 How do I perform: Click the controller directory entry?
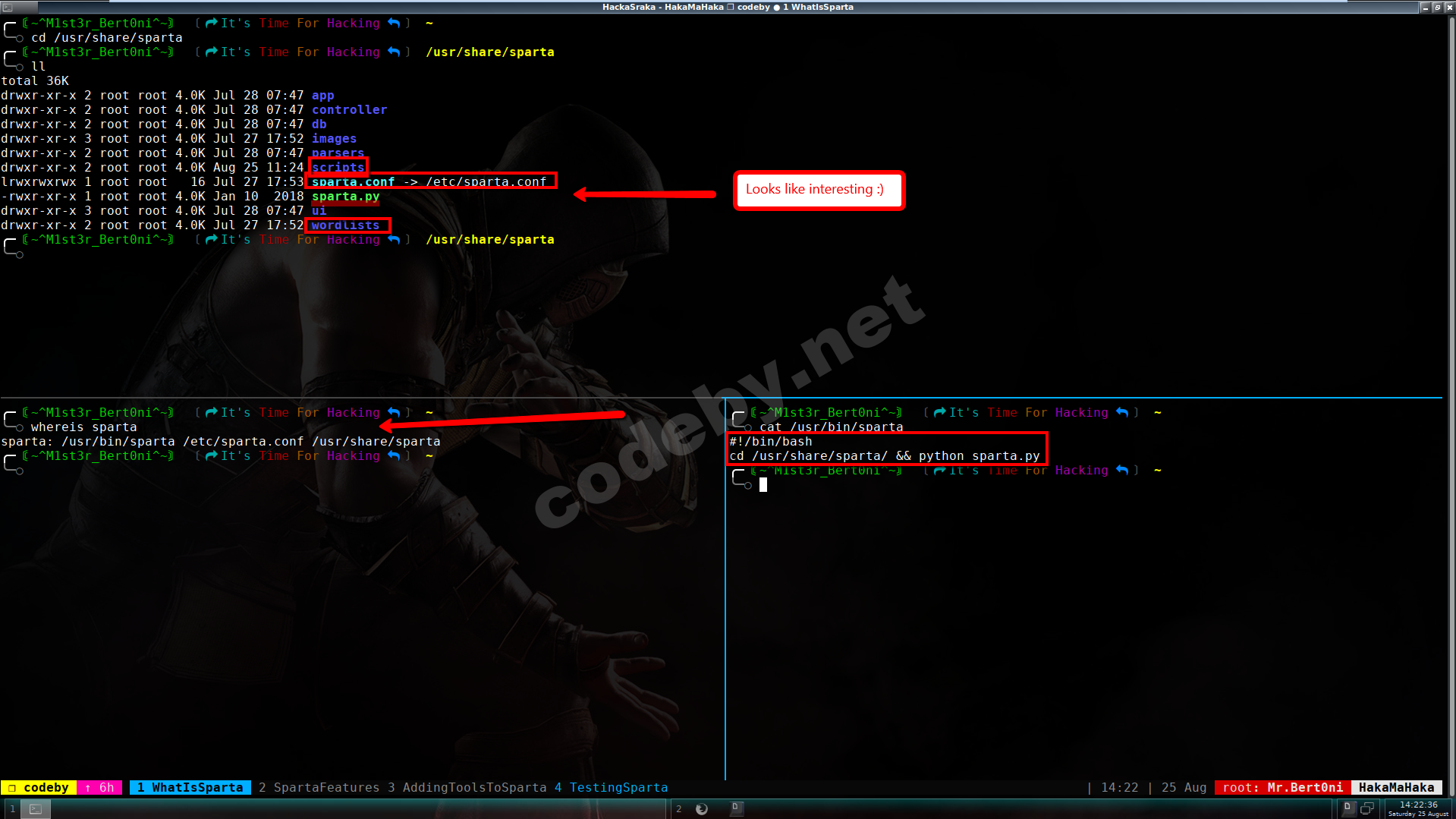click(x=349, y=109)
